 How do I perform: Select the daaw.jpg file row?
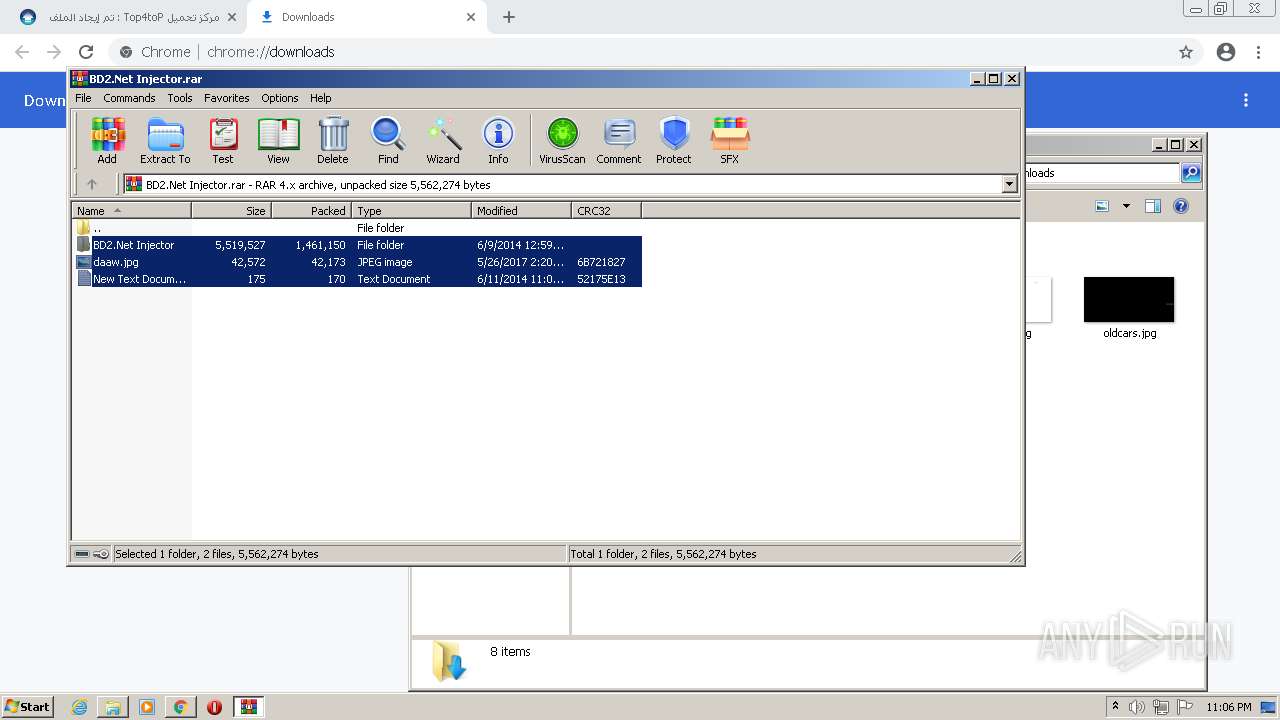click(x=357, y=262)
